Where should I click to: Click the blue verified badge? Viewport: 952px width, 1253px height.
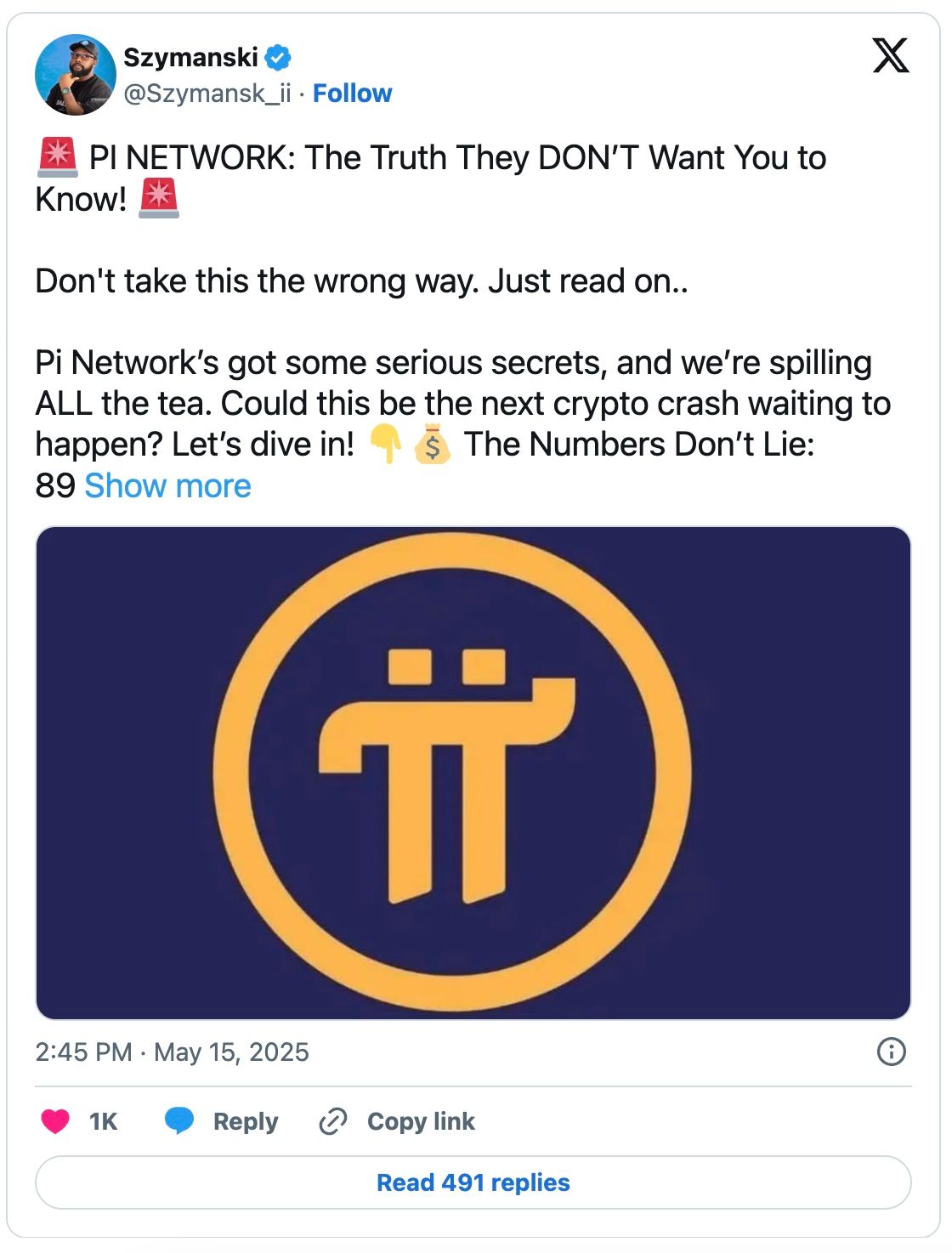pyautogui.click(x=278, y=58)
